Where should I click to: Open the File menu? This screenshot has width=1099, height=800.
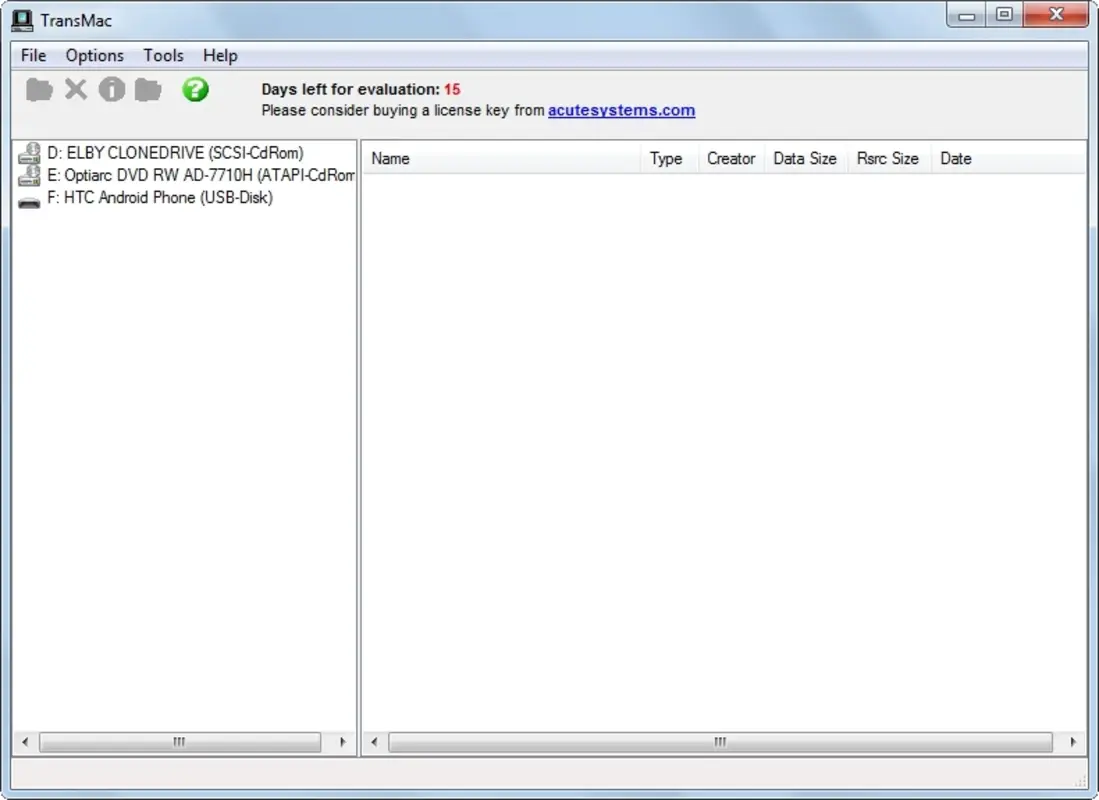(32, 55)
